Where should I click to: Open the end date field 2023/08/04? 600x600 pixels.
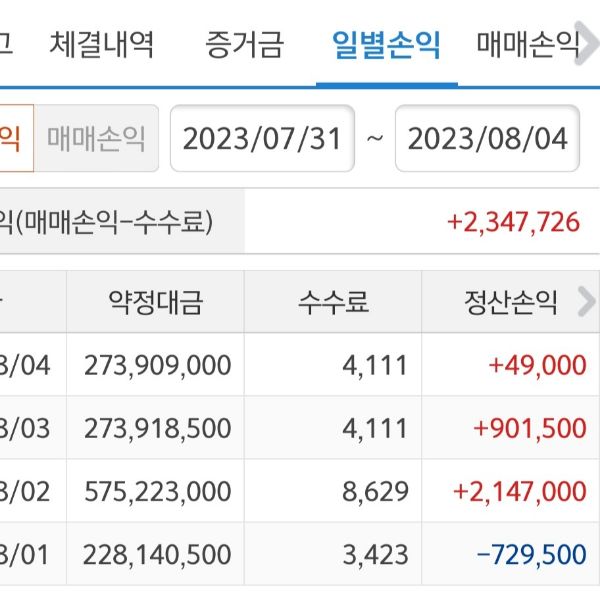click(x=488, y=138)
